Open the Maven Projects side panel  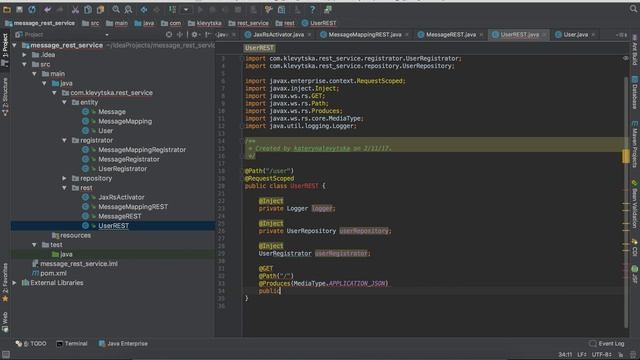(x=635, y=144)
